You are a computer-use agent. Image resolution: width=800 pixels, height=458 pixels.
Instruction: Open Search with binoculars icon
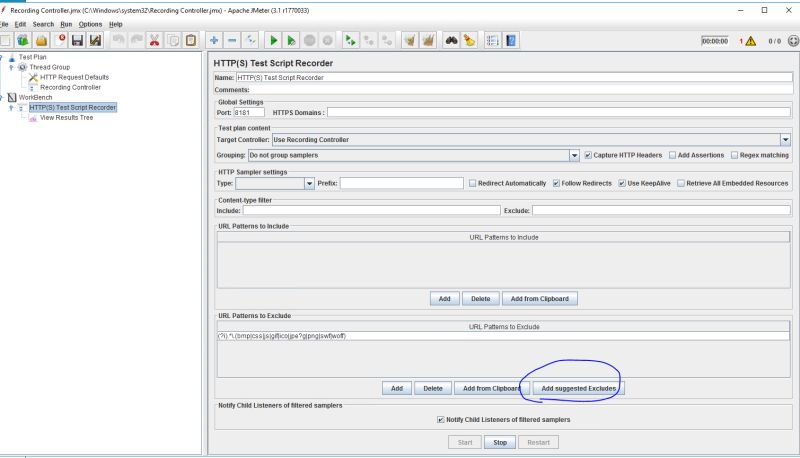pyautogui.click(x=451, y=40)
